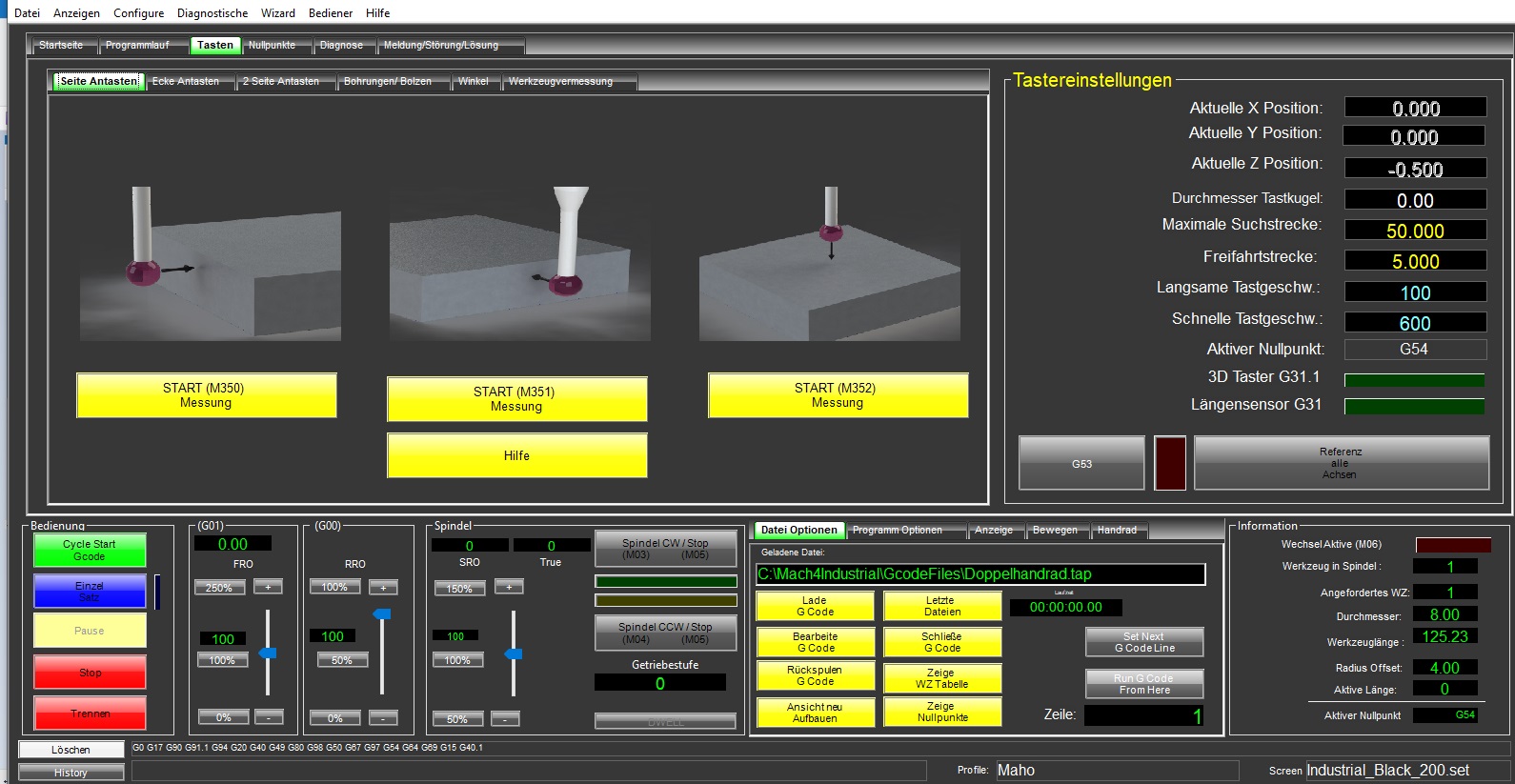Click the dark red indicator beside G53
The height and width of the screenshot is (784, 1515).
[x=1169, y=463]
